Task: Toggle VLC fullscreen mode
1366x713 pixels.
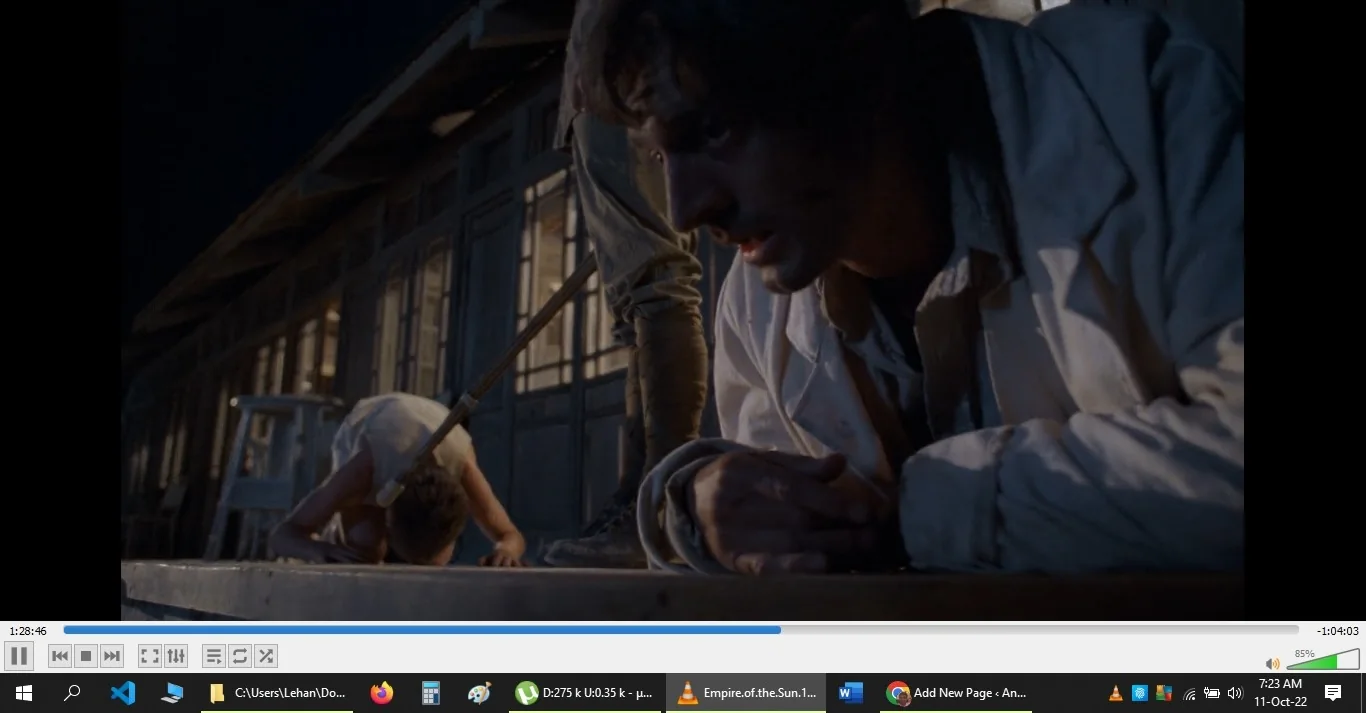Action: 150,656
